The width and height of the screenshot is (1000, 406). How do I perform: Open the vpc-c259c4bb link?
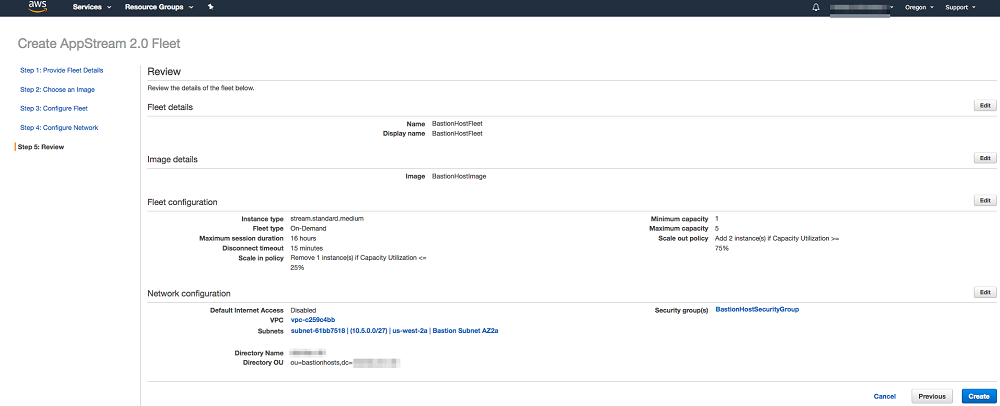tap(313, 320)
